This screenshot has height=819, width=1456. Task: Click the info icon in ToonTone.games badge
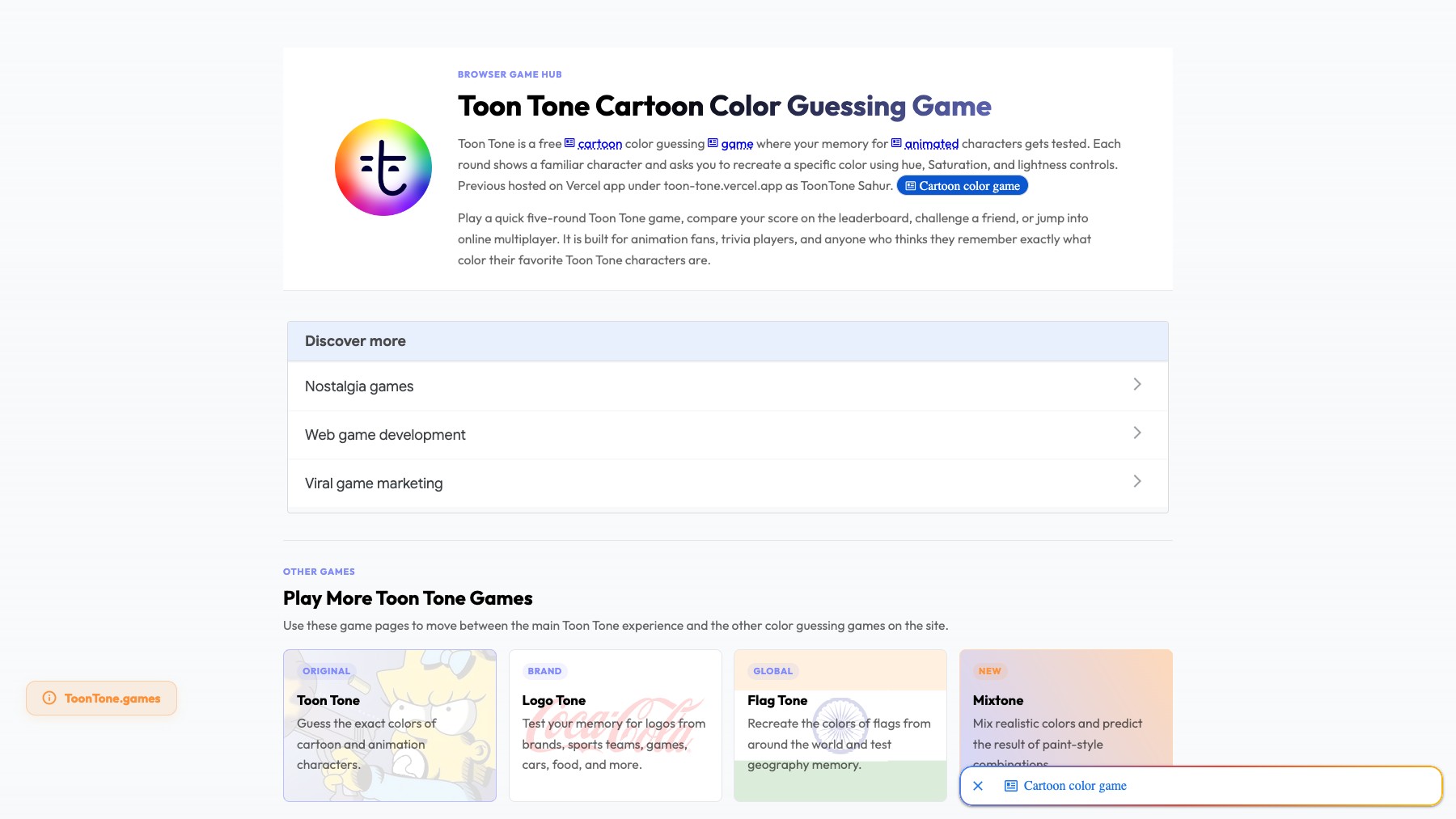49,698
